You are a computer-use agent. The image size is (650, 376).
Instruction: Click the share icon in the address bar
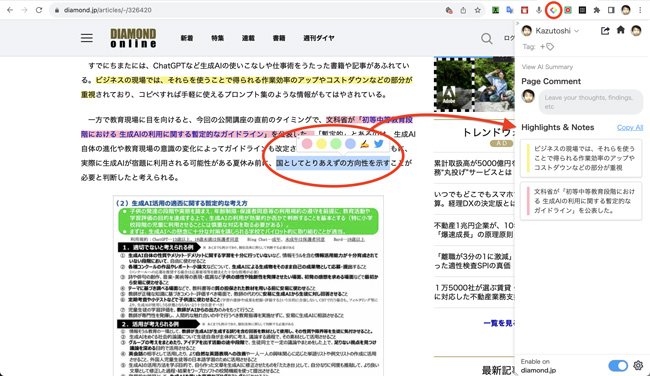(463, 10)
